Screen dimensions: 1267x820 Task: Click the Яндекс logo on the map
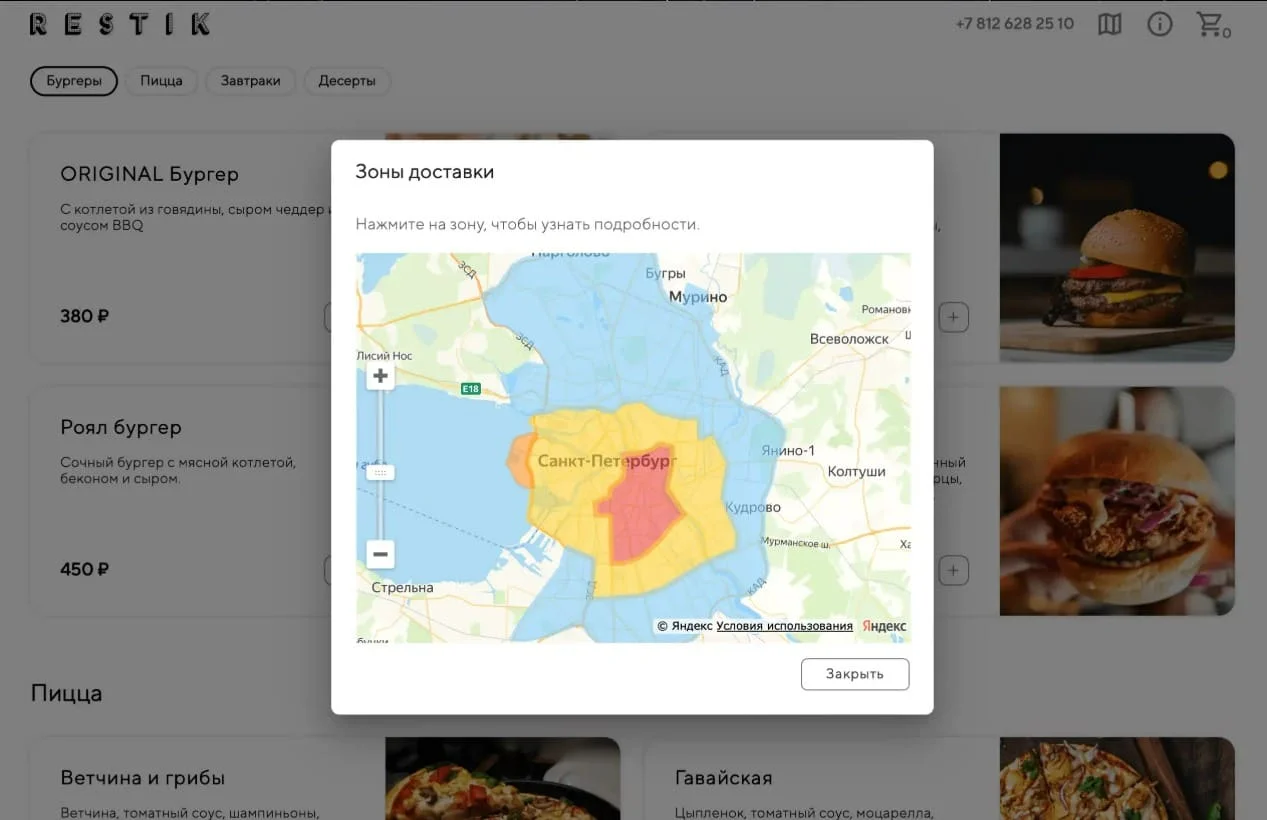pyautogui.click(x=884, y=626)
